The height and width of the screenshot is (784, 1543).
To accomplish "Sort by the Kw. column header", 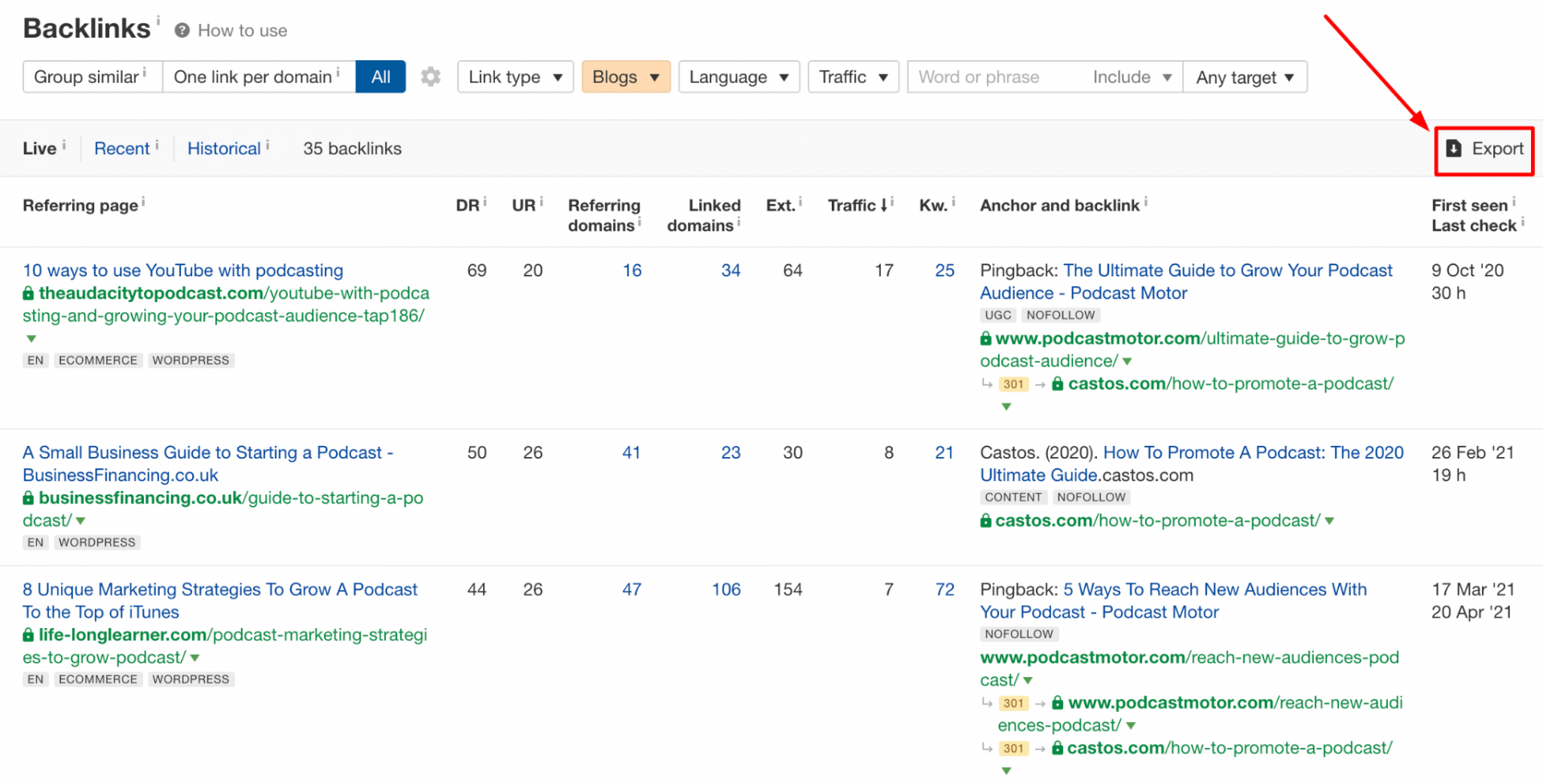I will tap(933, 206).
